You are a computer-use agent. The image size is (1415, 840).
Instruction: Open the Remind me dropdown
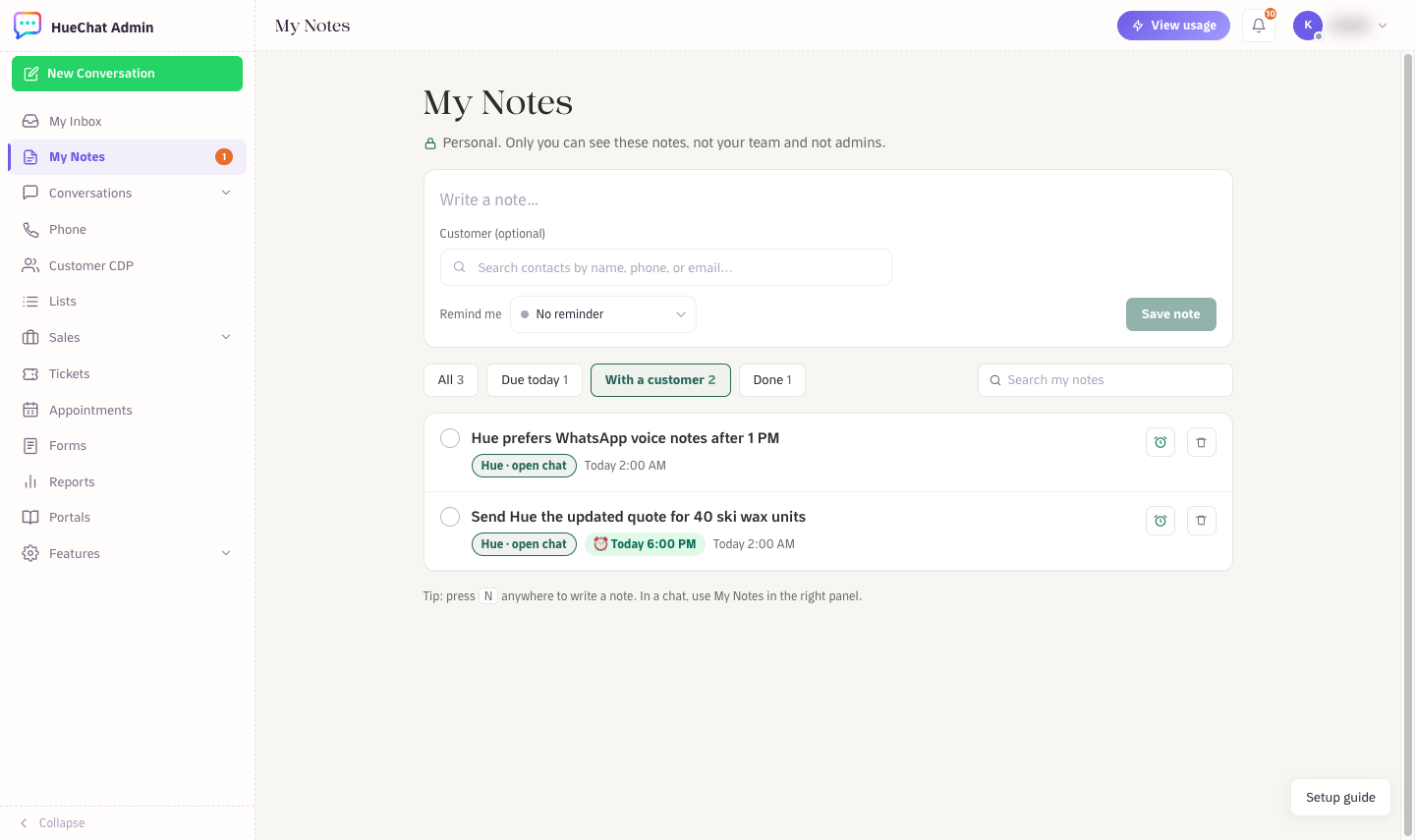point(603,314)
